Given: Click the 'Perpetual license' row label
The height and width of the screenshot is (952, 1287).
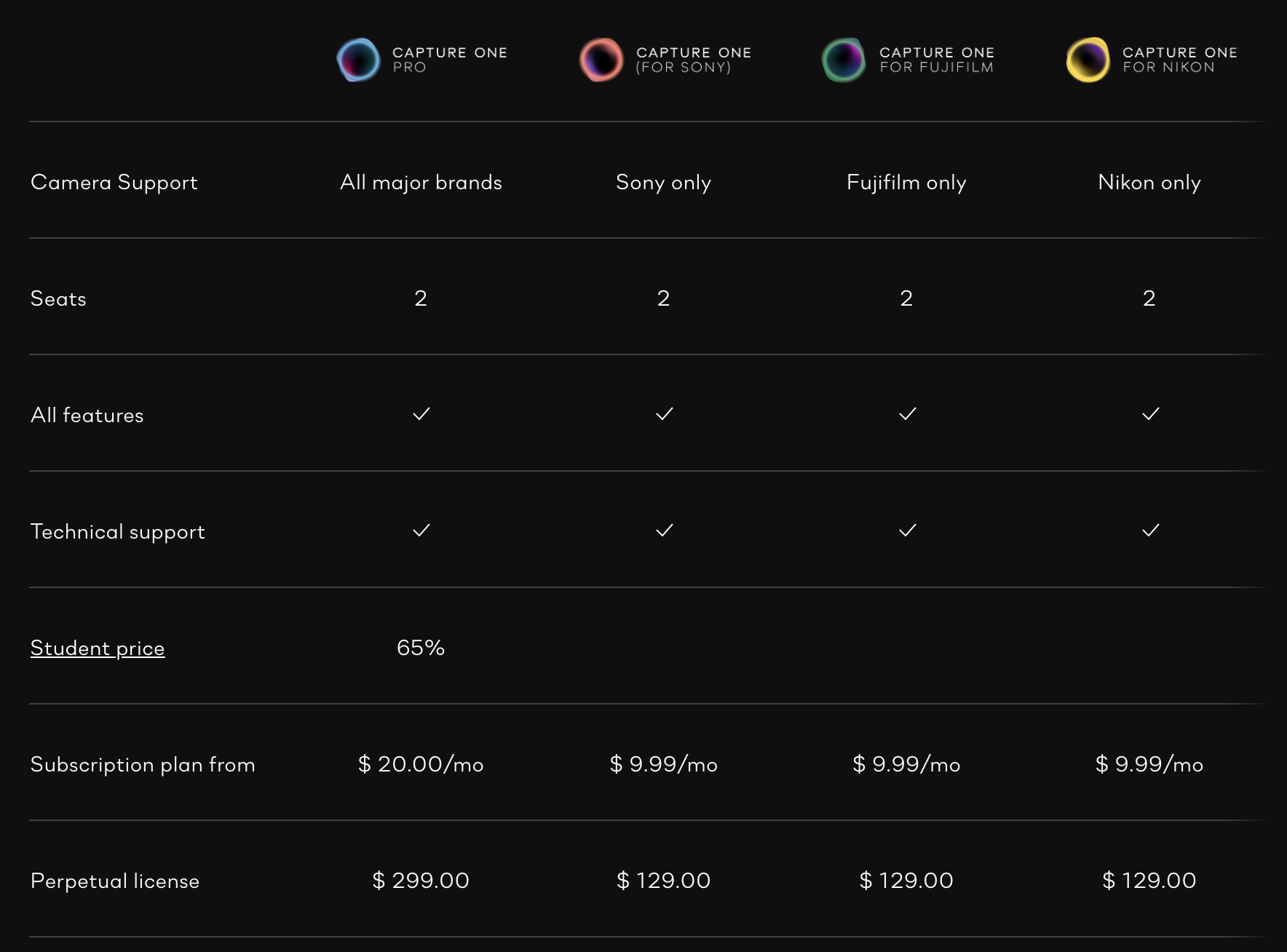Looking at the screenshot, I should pos(115,881).
